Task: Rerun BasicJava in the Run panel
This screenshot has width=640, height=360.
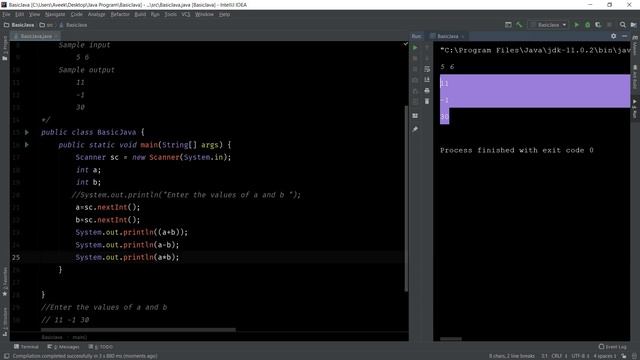Action: 415,48
